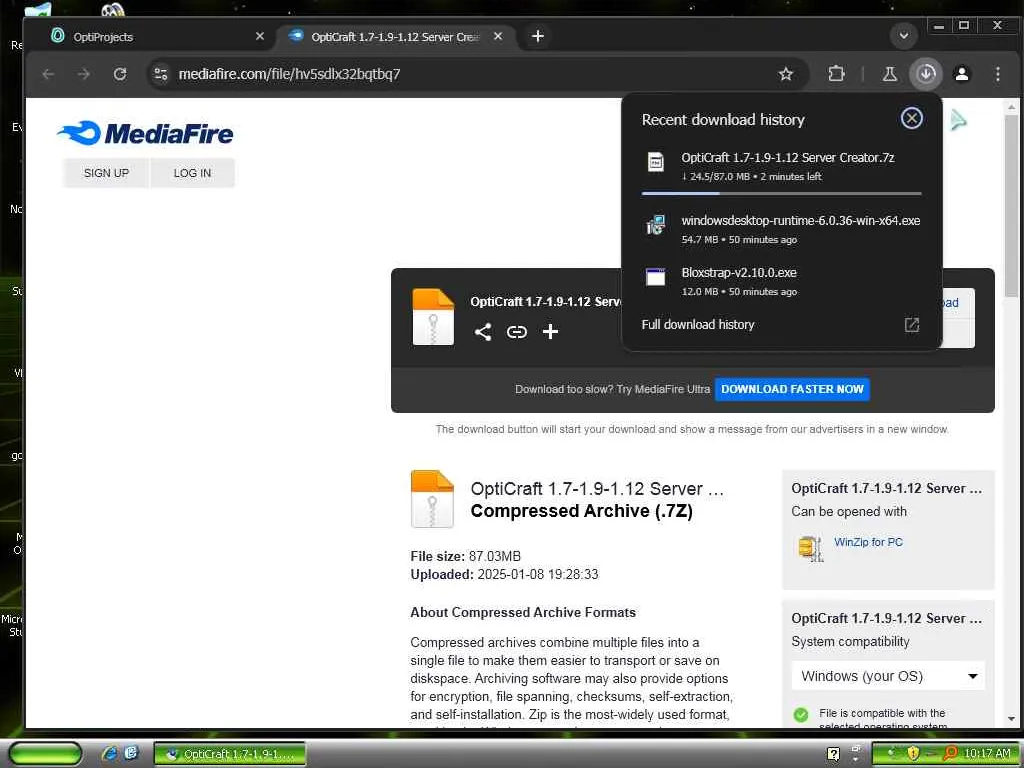Click the browser back arrow

[x=48, y=74]
